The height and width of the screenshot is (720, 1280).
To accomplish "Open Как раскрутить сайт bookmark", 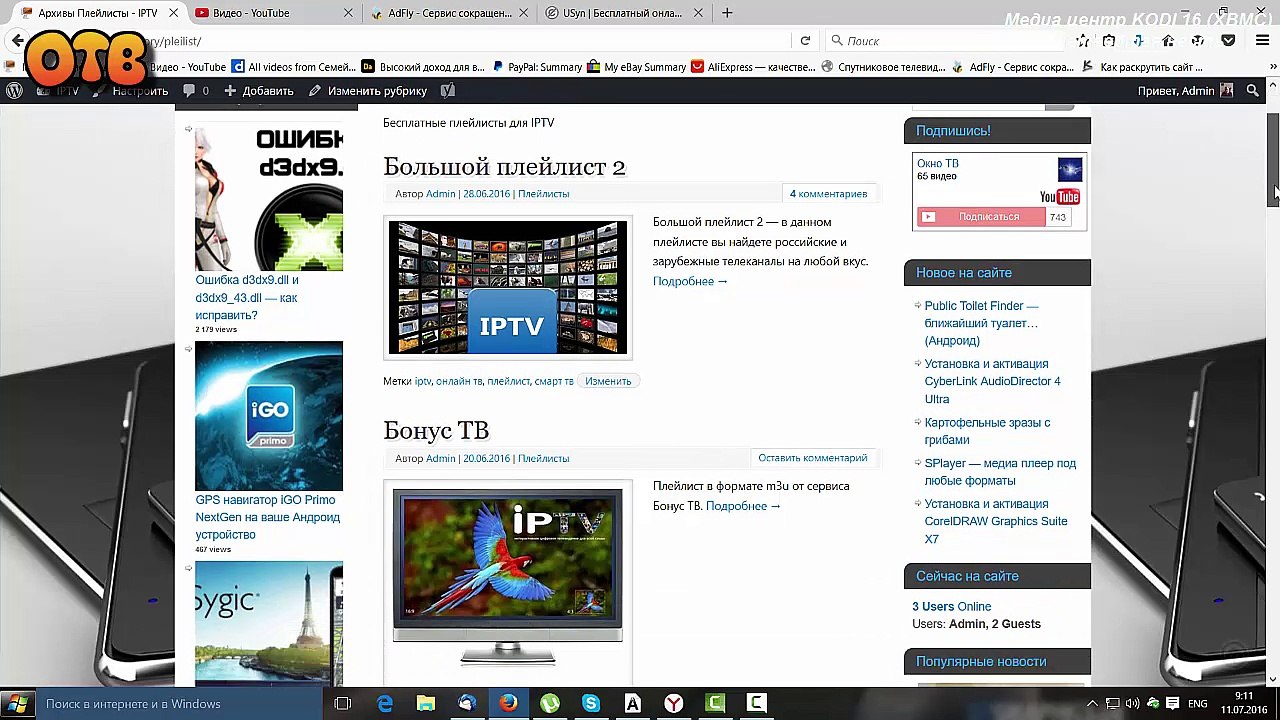I will pos(1142,67).
